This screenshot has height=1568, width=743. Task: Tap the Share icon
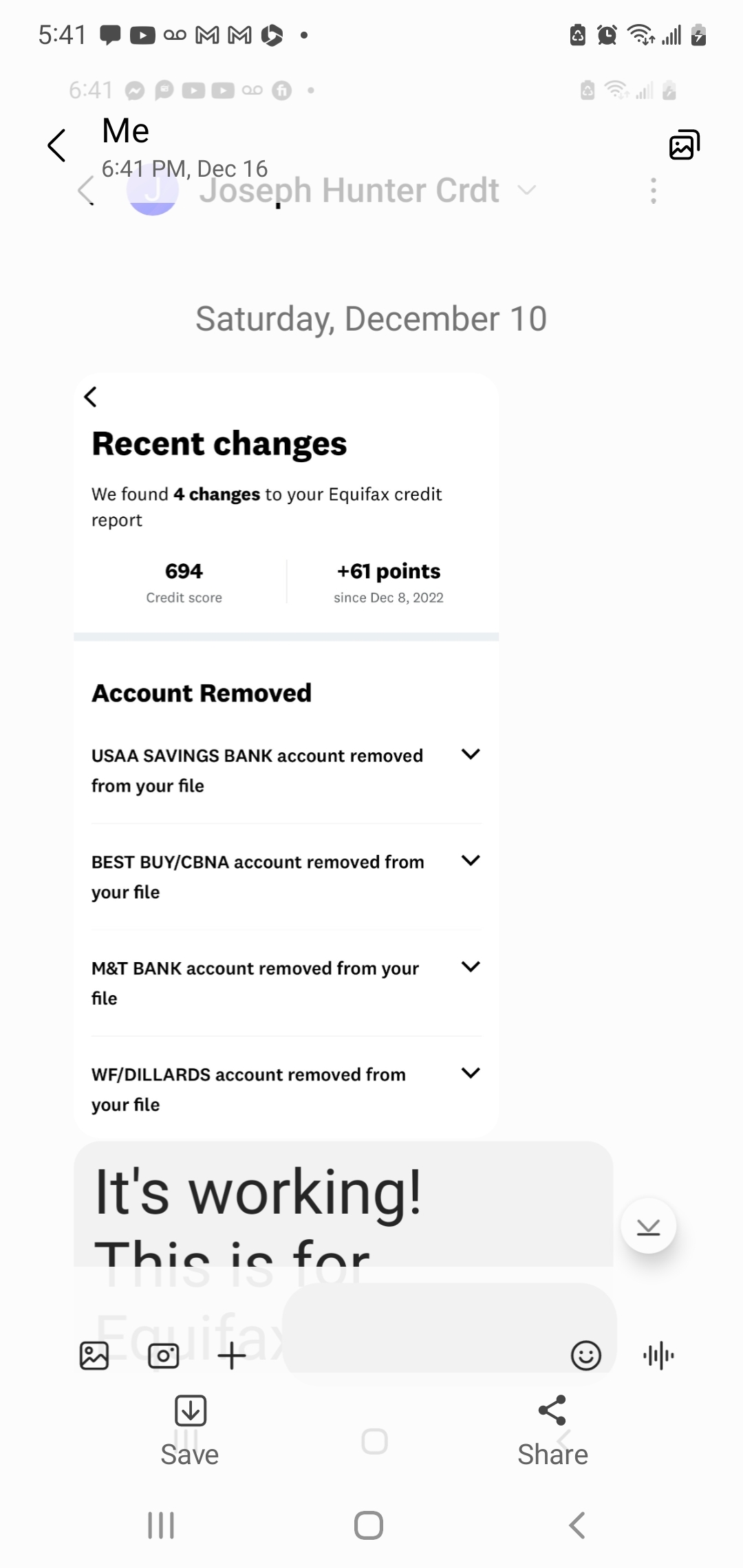(x=552, y=1410)
